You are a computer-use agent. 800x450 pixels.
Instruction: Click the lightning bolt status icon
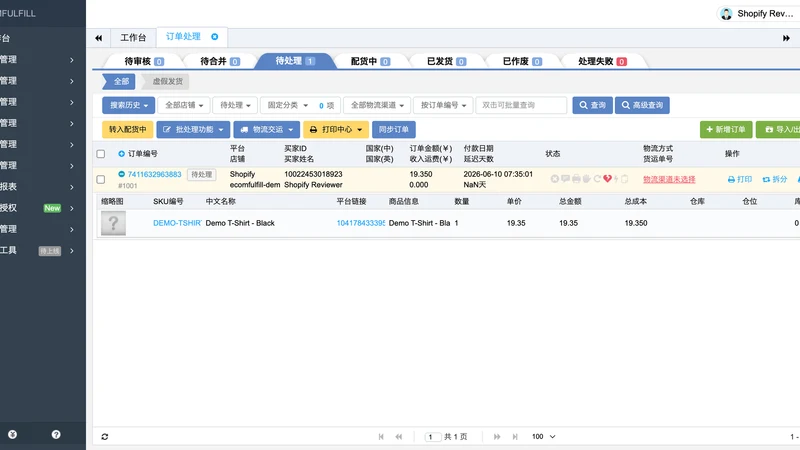point(616,179)
